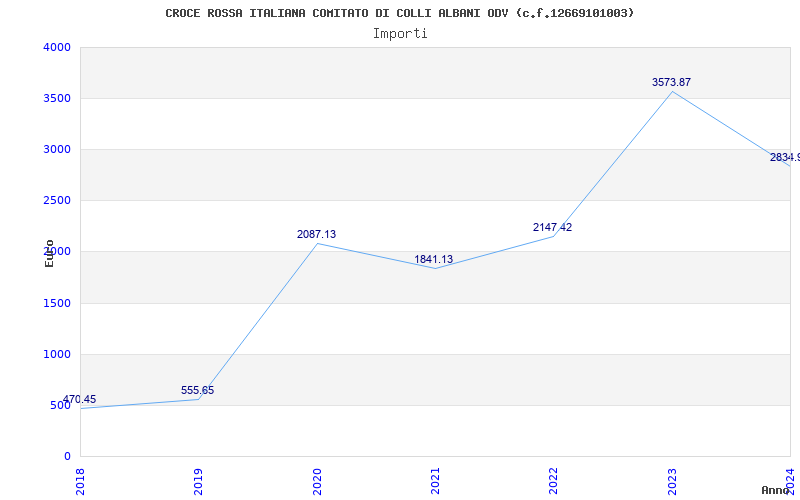The image size is (800, 500).
Task: Click the 1500 y-axis tick label
Action: (x=57, y=304)
